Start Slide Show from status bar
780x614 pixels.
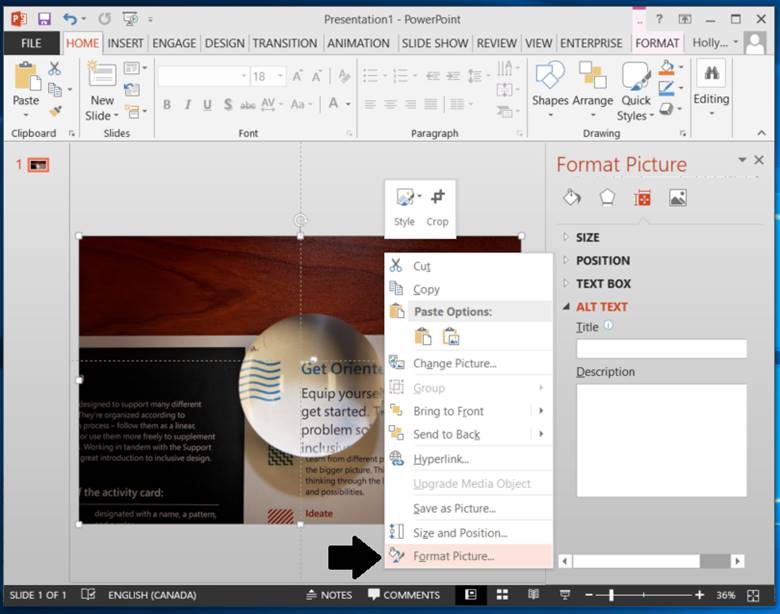tap(565, 595)
